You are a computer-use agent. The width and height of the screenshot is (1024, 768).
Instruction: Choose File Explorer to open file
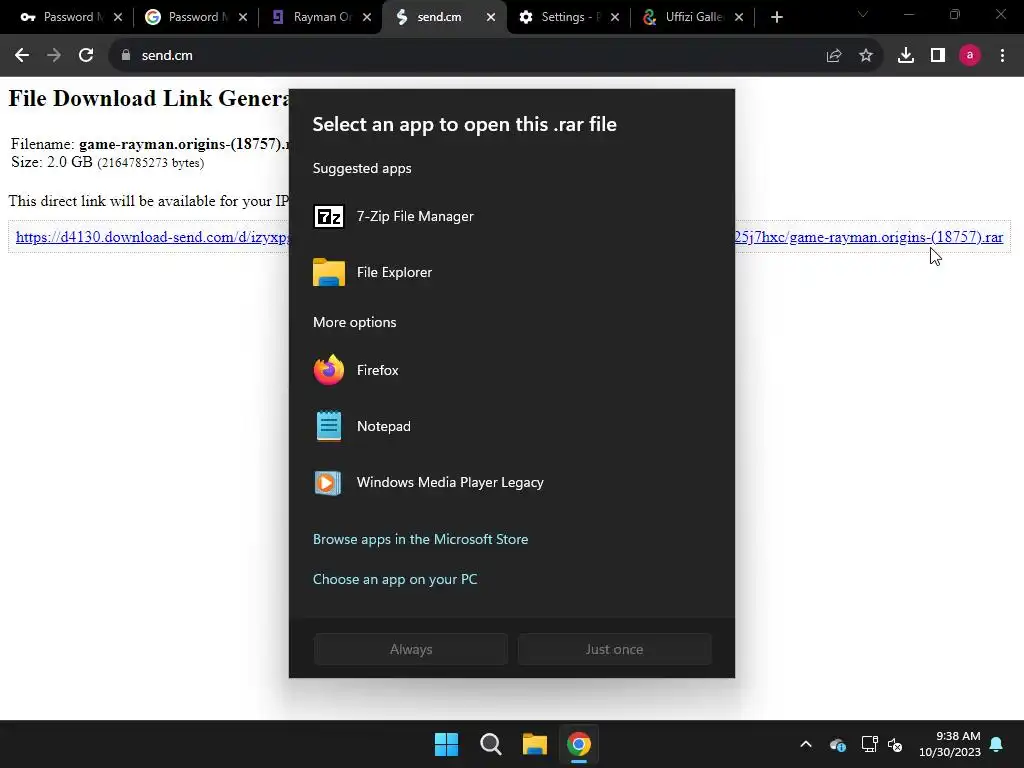pos(511,272)
